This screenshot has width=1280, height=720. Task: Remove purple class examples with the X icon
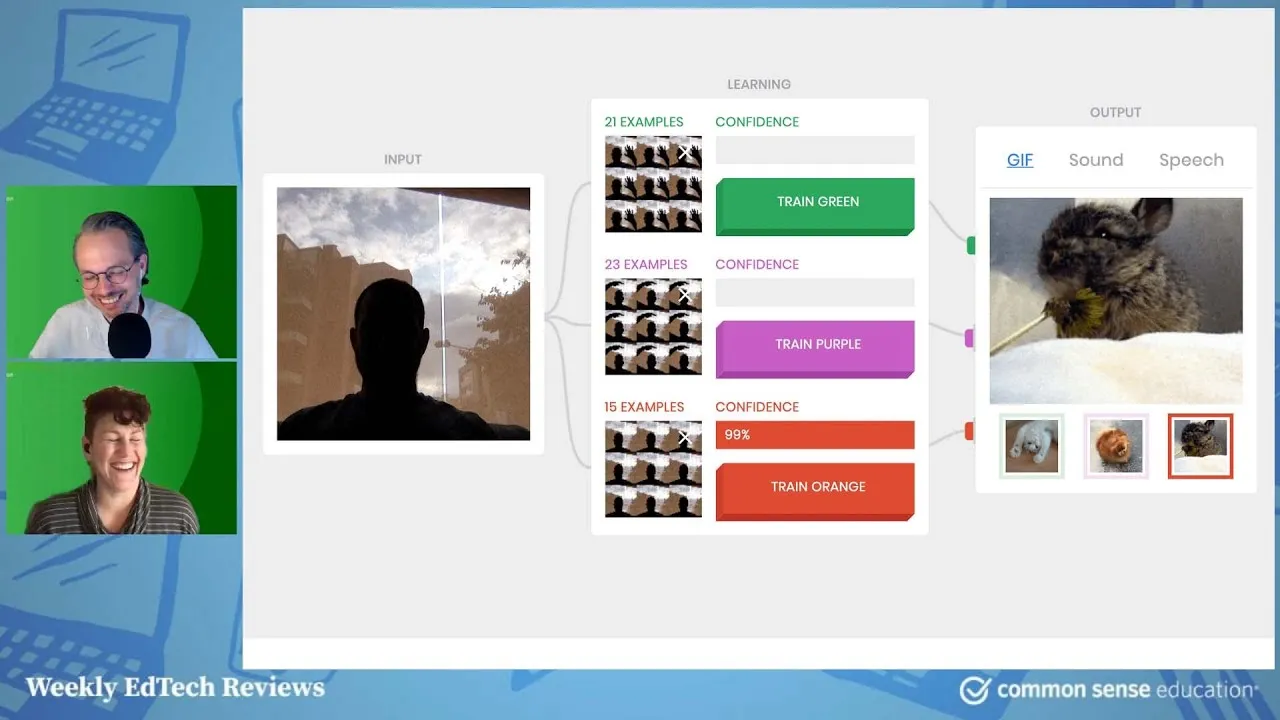click(686, 295)
